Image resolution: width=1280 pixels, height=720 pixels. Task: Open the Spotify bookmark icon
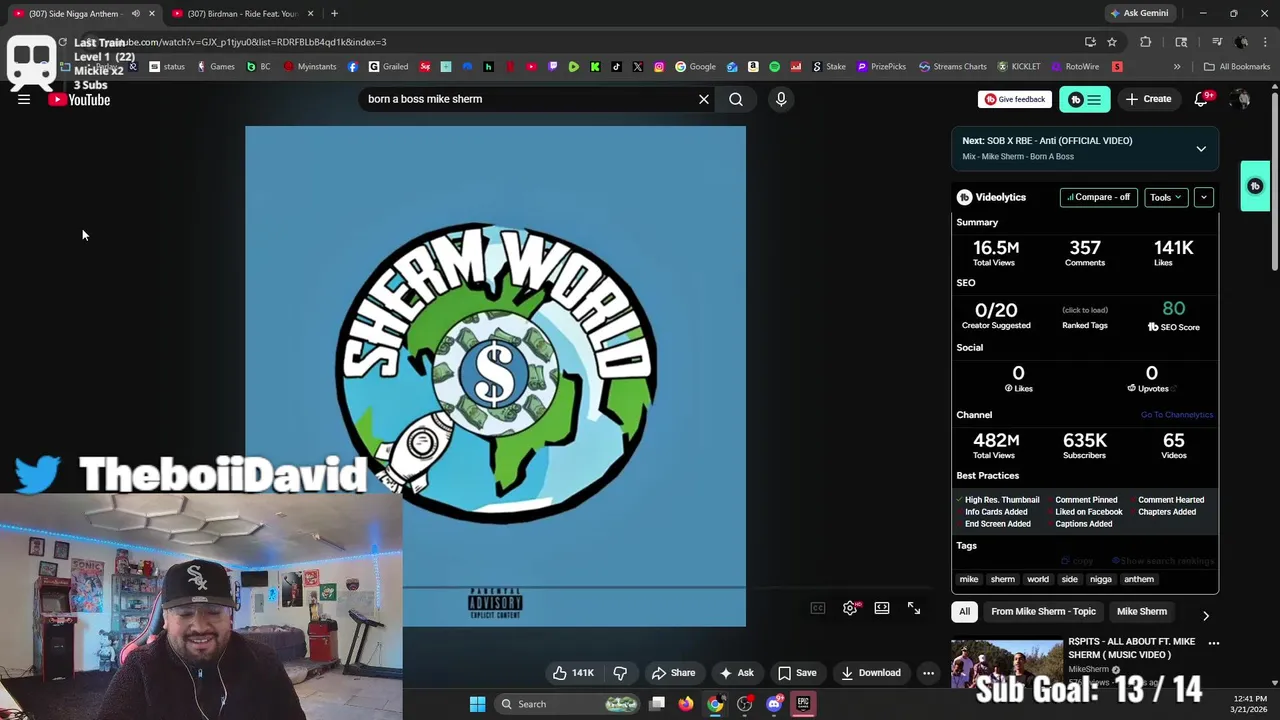point(774,67)
